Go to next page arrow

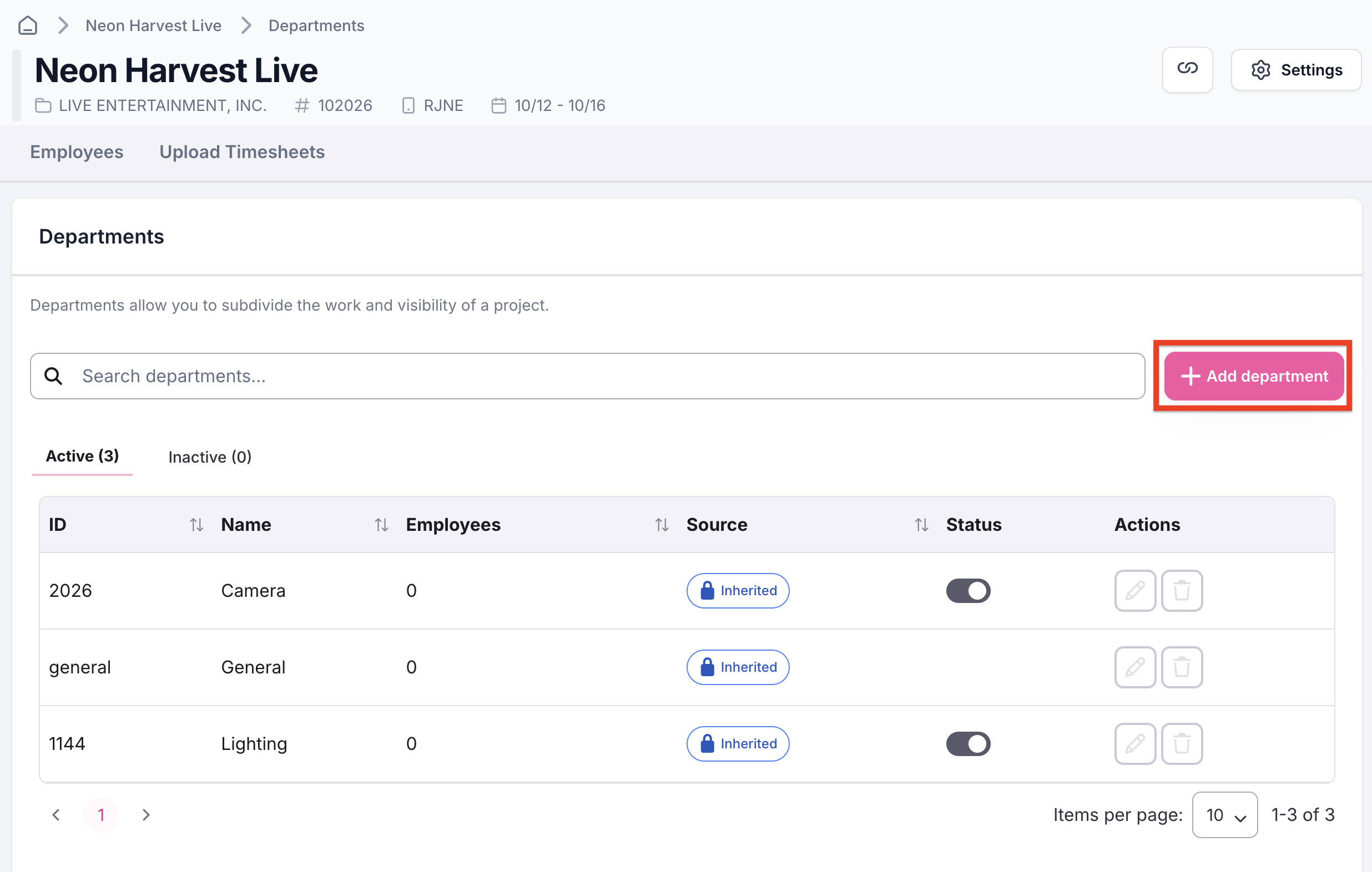click(146, 815)
